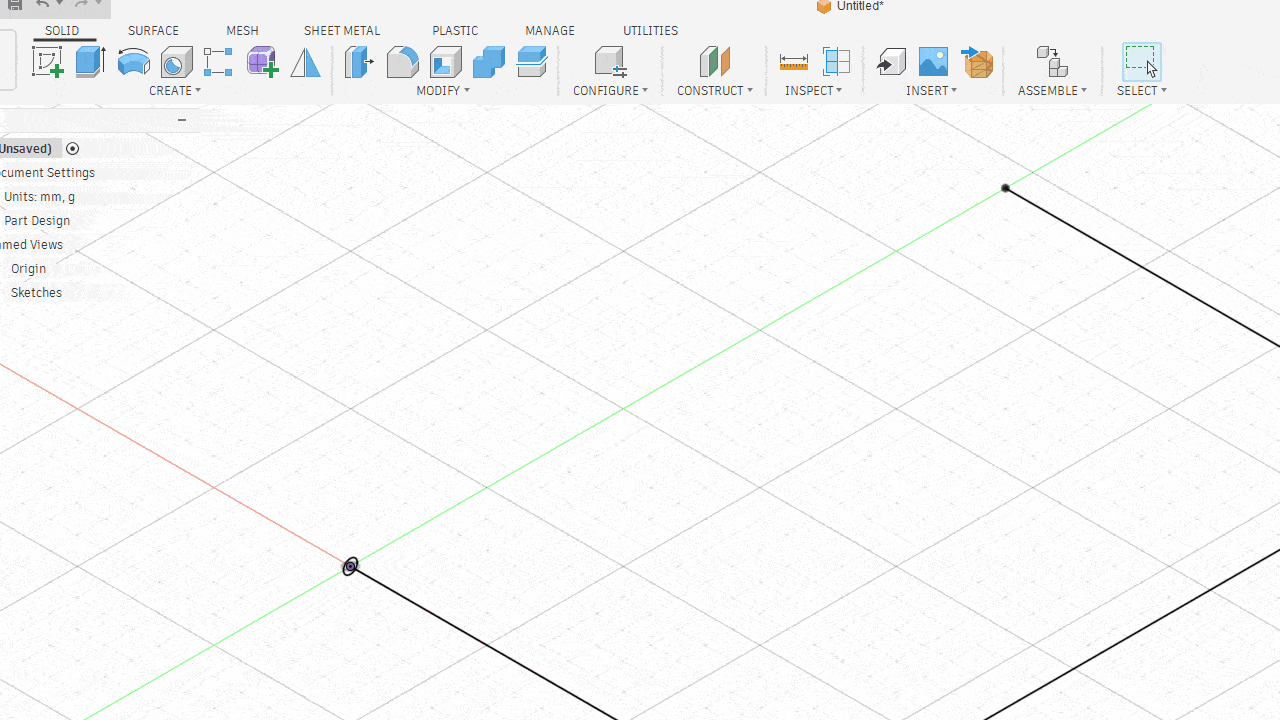Switch to the UTILITIES tab
The image size is (1280, 720).
pos(650,31)
